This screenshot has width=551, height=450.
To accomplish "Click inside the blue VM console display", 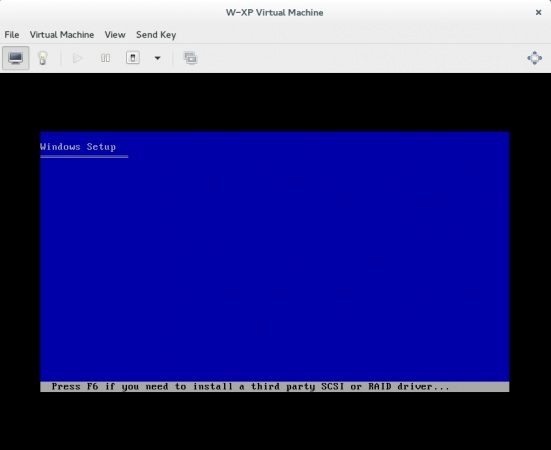I will pos(275,262).
